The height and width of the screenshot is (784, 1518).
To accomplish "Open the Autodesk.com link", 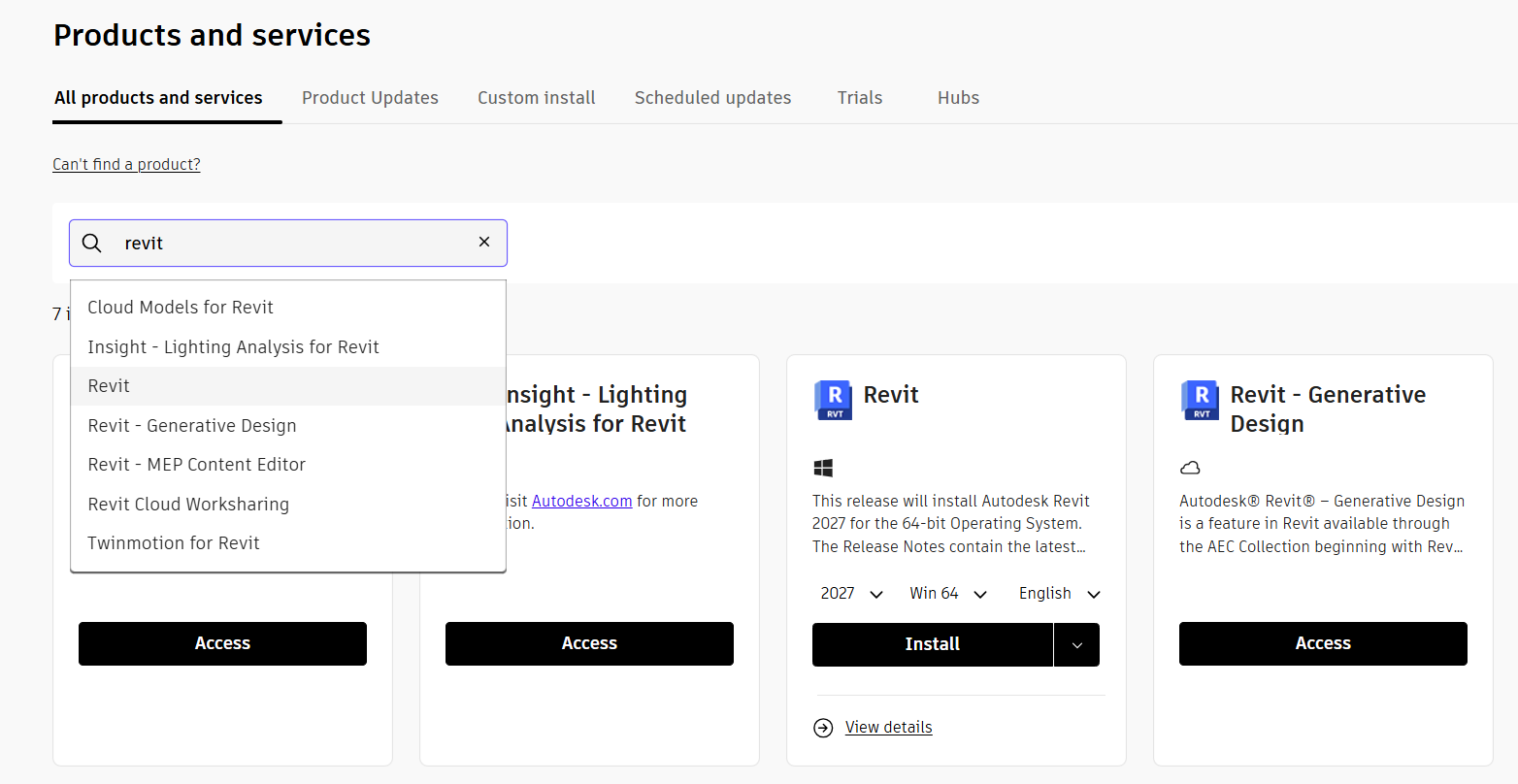I will point(581,502).
